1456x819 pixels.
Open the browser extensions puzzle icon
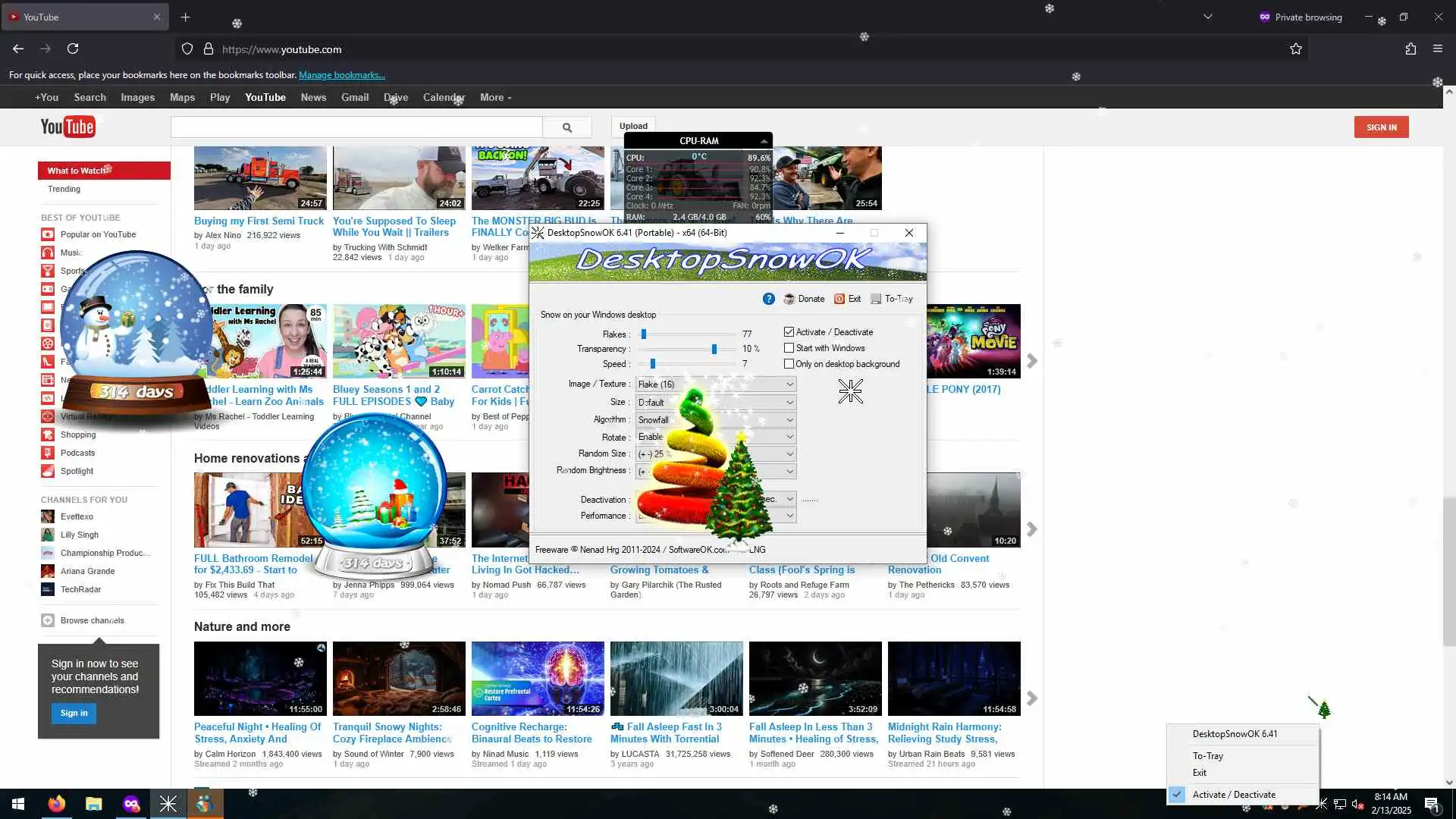[x=1410, y=49]
